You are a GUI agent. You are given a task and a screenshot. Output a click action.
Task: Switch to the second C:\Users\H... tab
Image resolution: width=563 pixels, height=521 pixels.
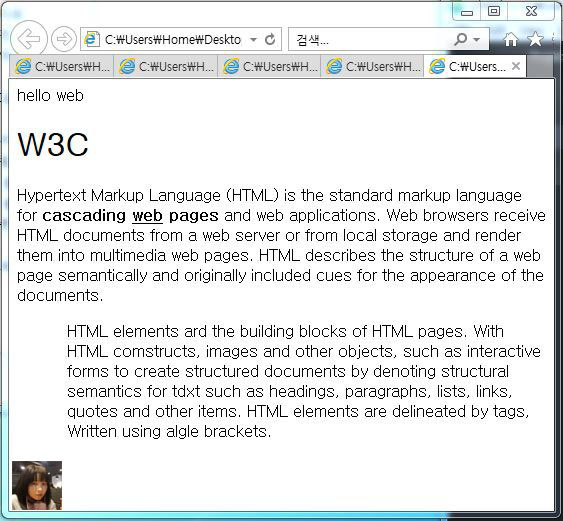(166, 66)
